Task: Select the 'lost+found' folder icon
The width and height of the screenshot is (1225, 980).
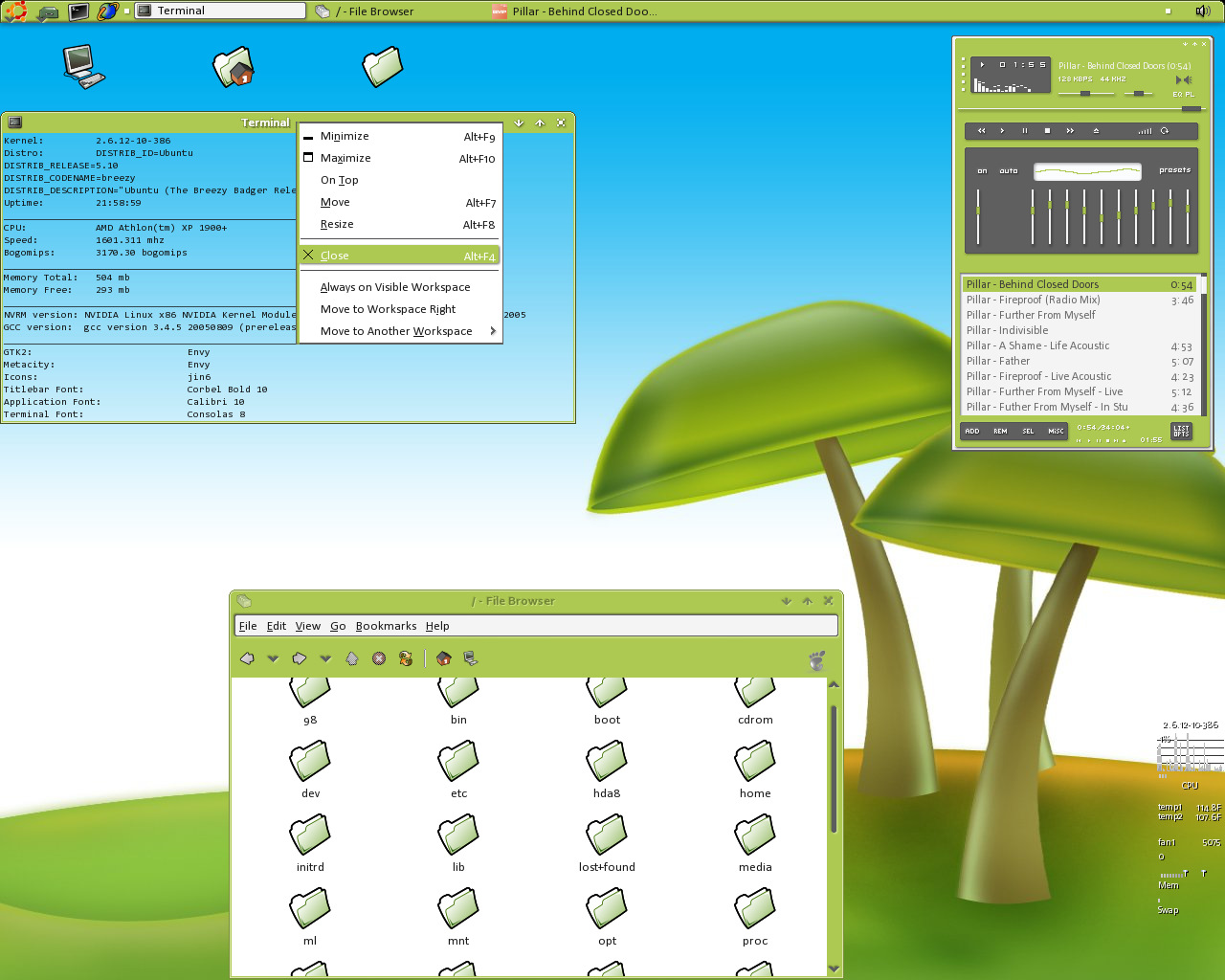Action: click(607, 835)
